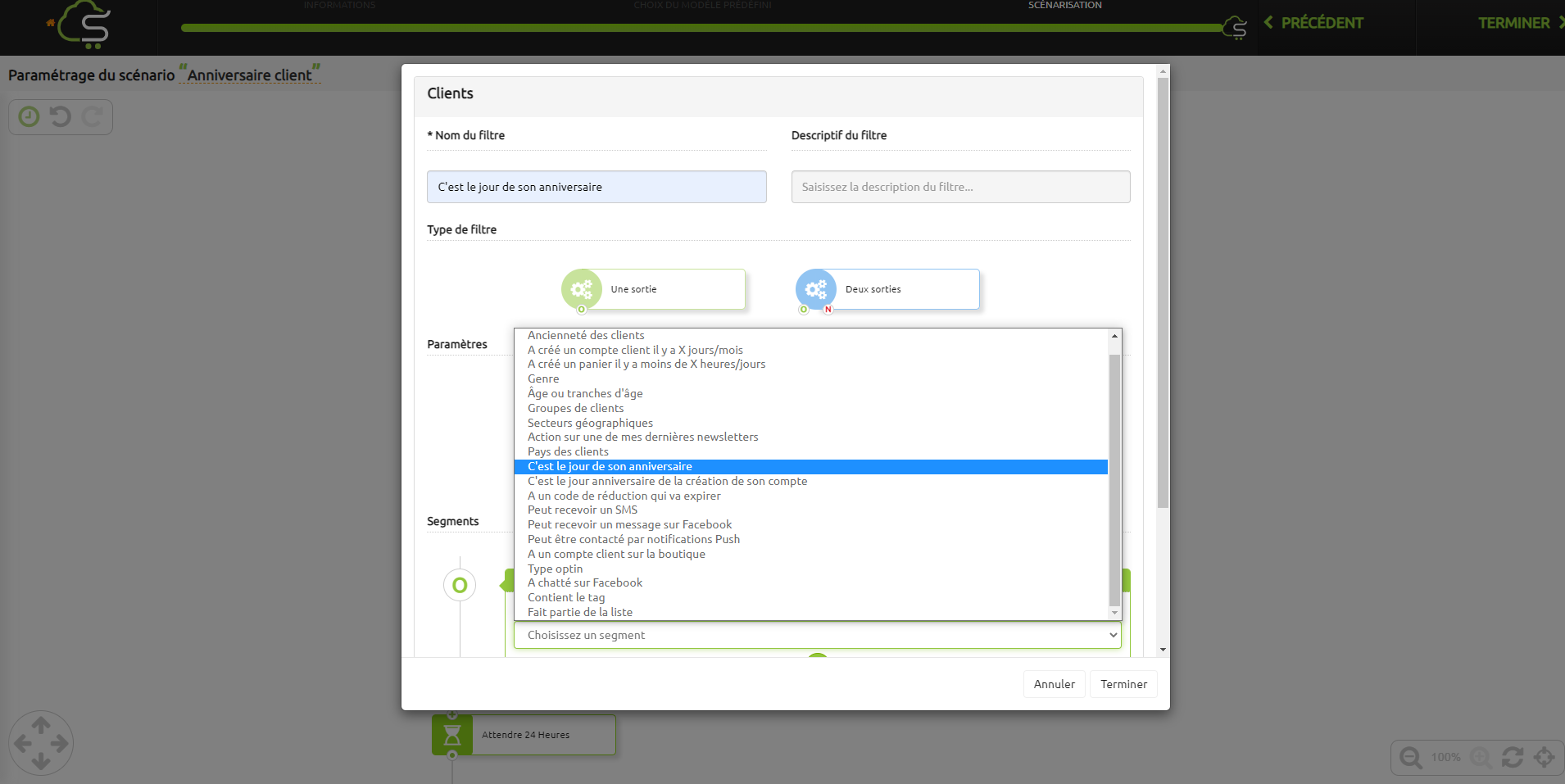The image size is (1565, 784).
Task: Click the Nom du filtre input field
Action: pyautogui.click(x=597, y=187)
